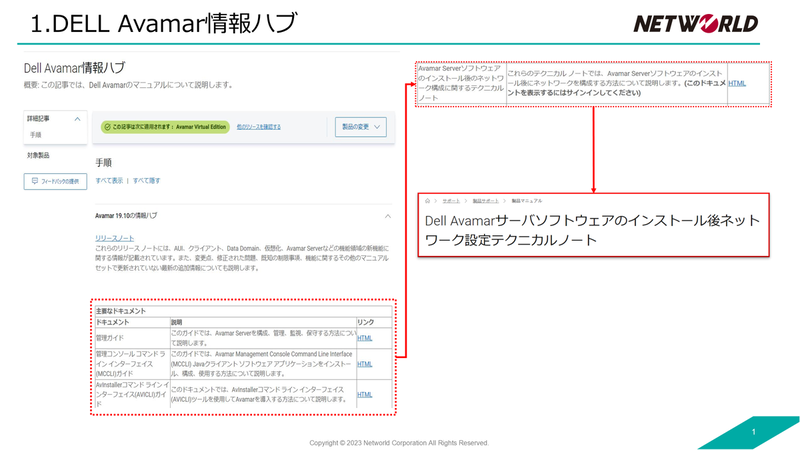This screenshot has height=450, width=800.
Task: Click the 管理ガイド document cell
Action: (132, 338)
